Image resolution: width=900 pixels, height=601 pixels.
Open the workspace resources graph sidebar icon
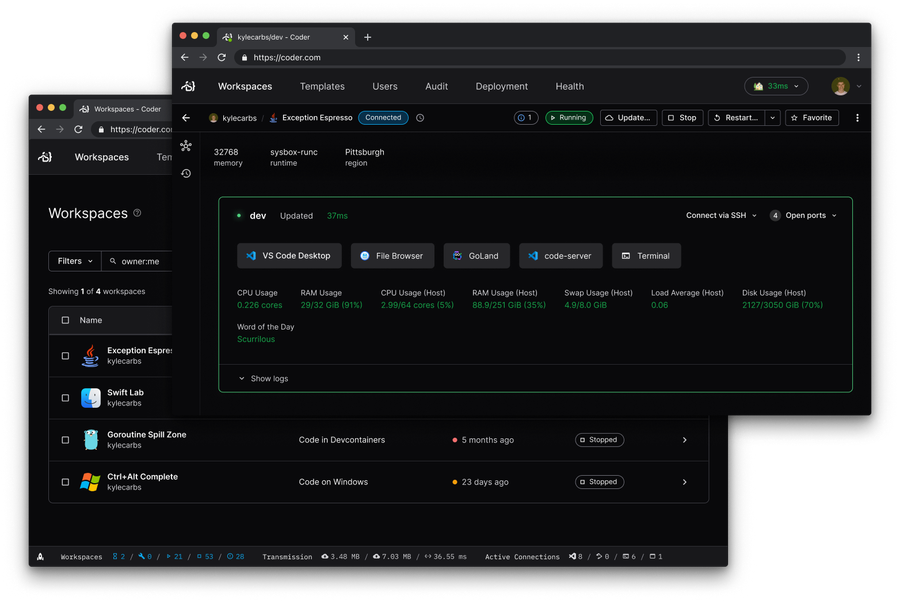[186, 146]
